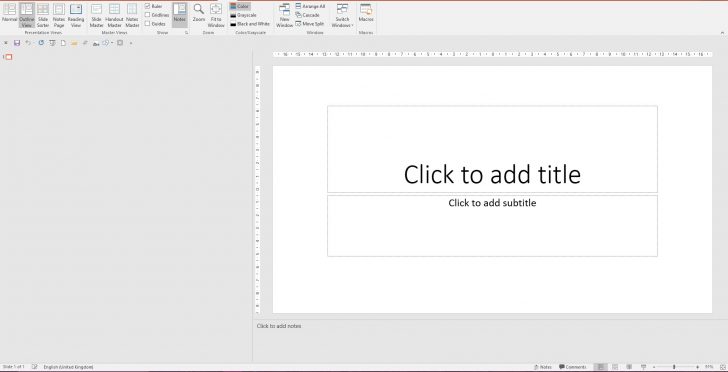728x372 pixels.
Task: Click the title placeholder 'Click to add title'
Action: click(492, 149)
